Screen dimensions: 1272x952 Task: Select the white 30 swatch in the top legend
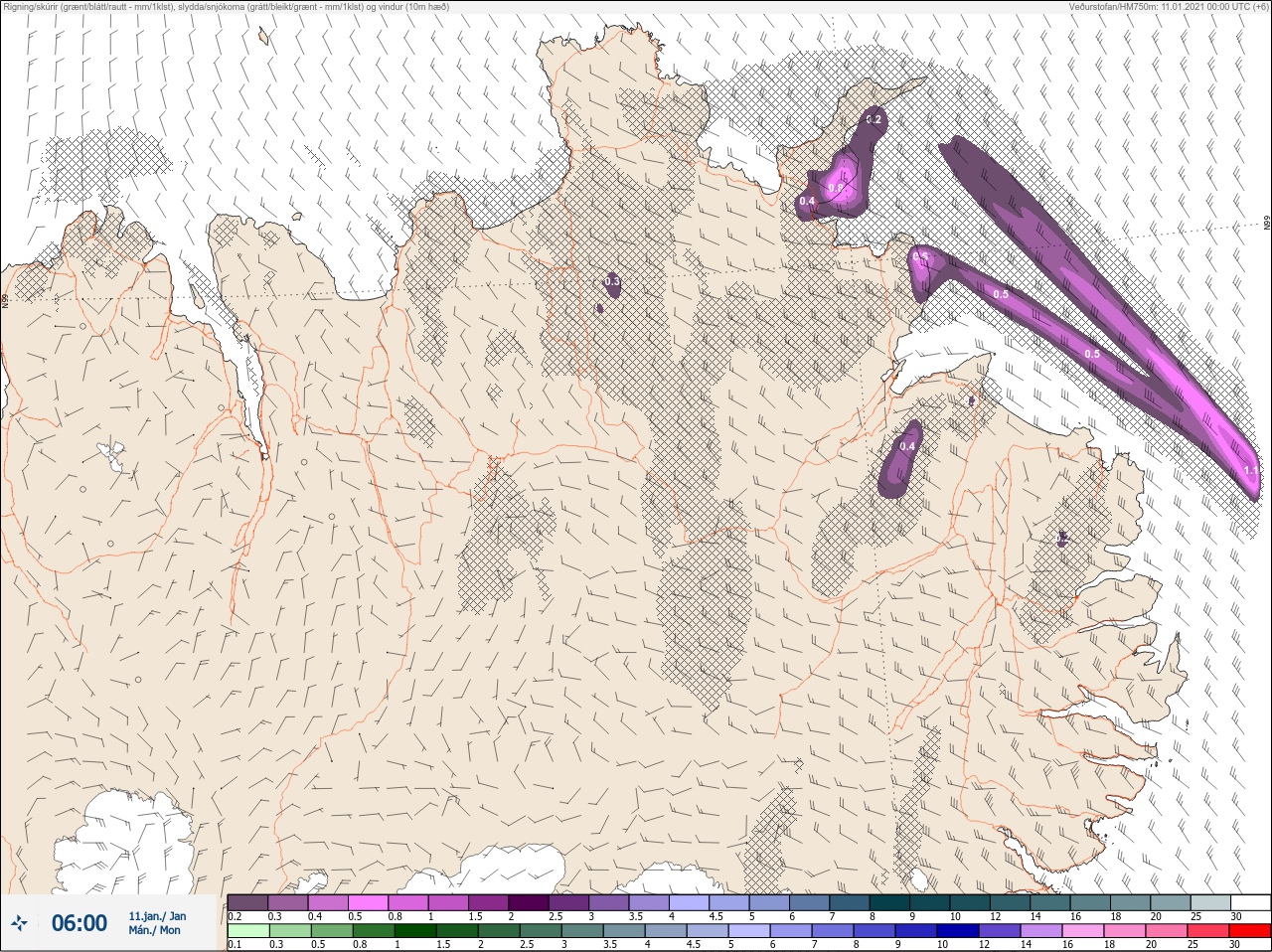click(1250, 902)
